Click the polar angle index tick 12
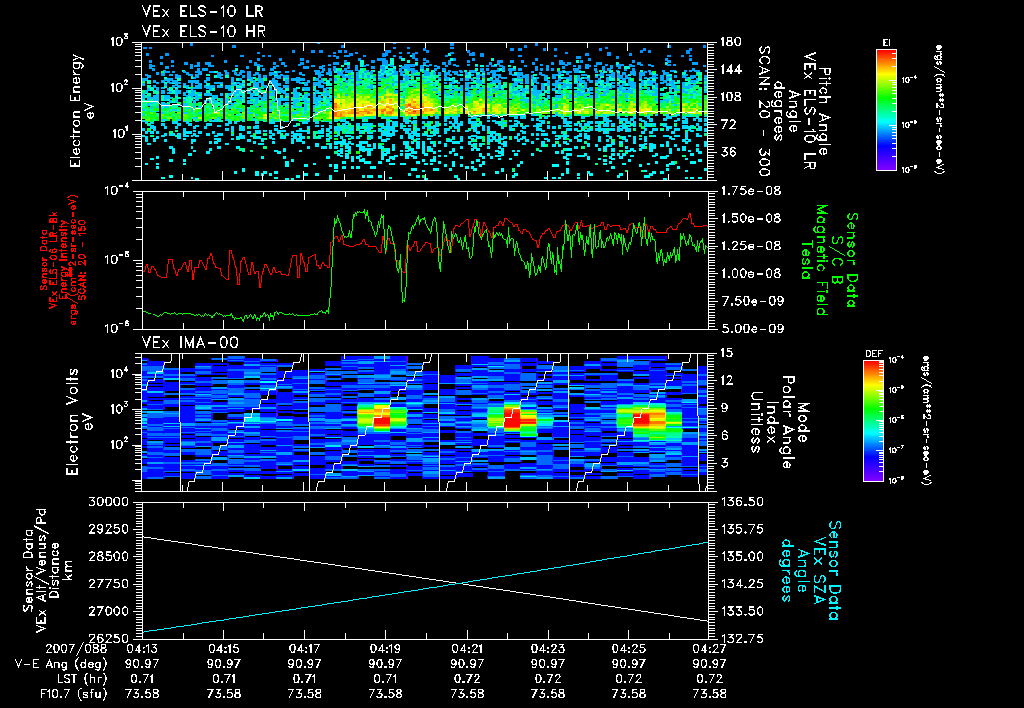Screen dimensions: 1024x708 (727, 381)
